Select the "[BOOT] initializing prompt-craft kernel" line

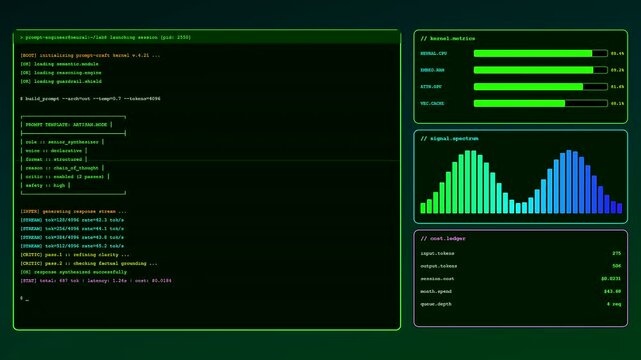90,55
